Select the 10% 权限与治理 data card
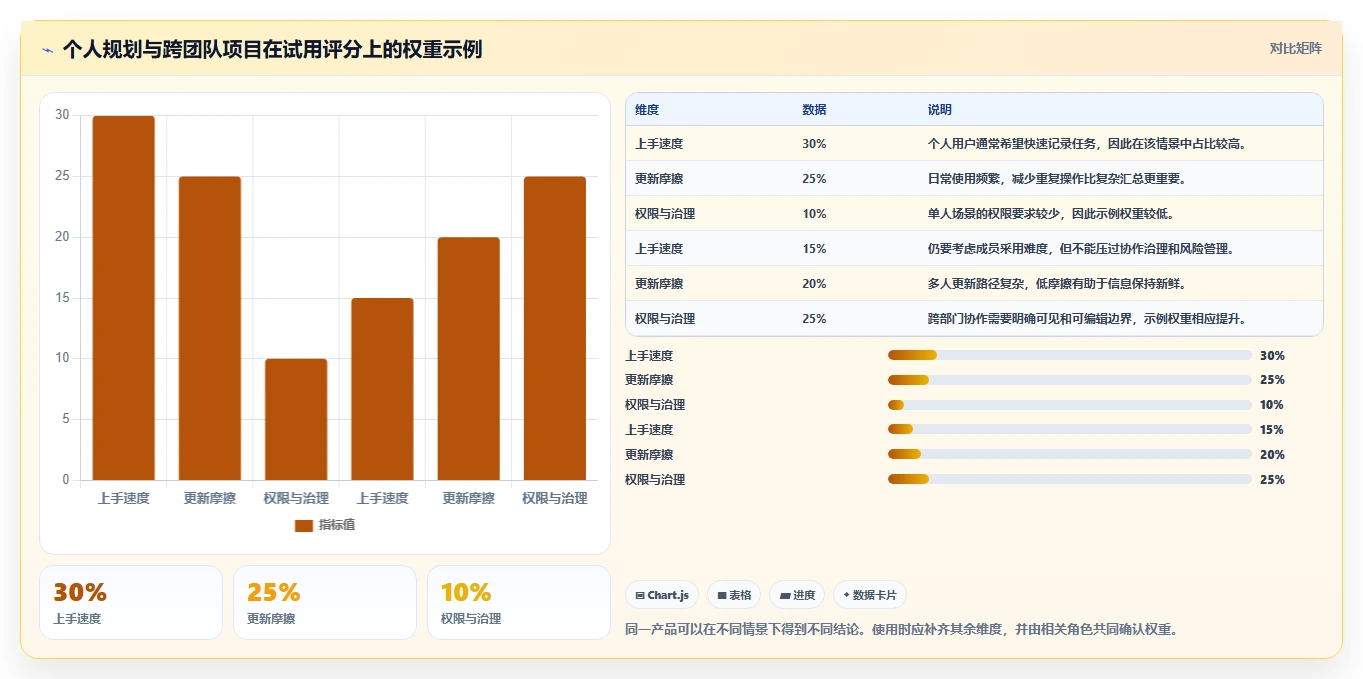 click(x=519, y=602)
